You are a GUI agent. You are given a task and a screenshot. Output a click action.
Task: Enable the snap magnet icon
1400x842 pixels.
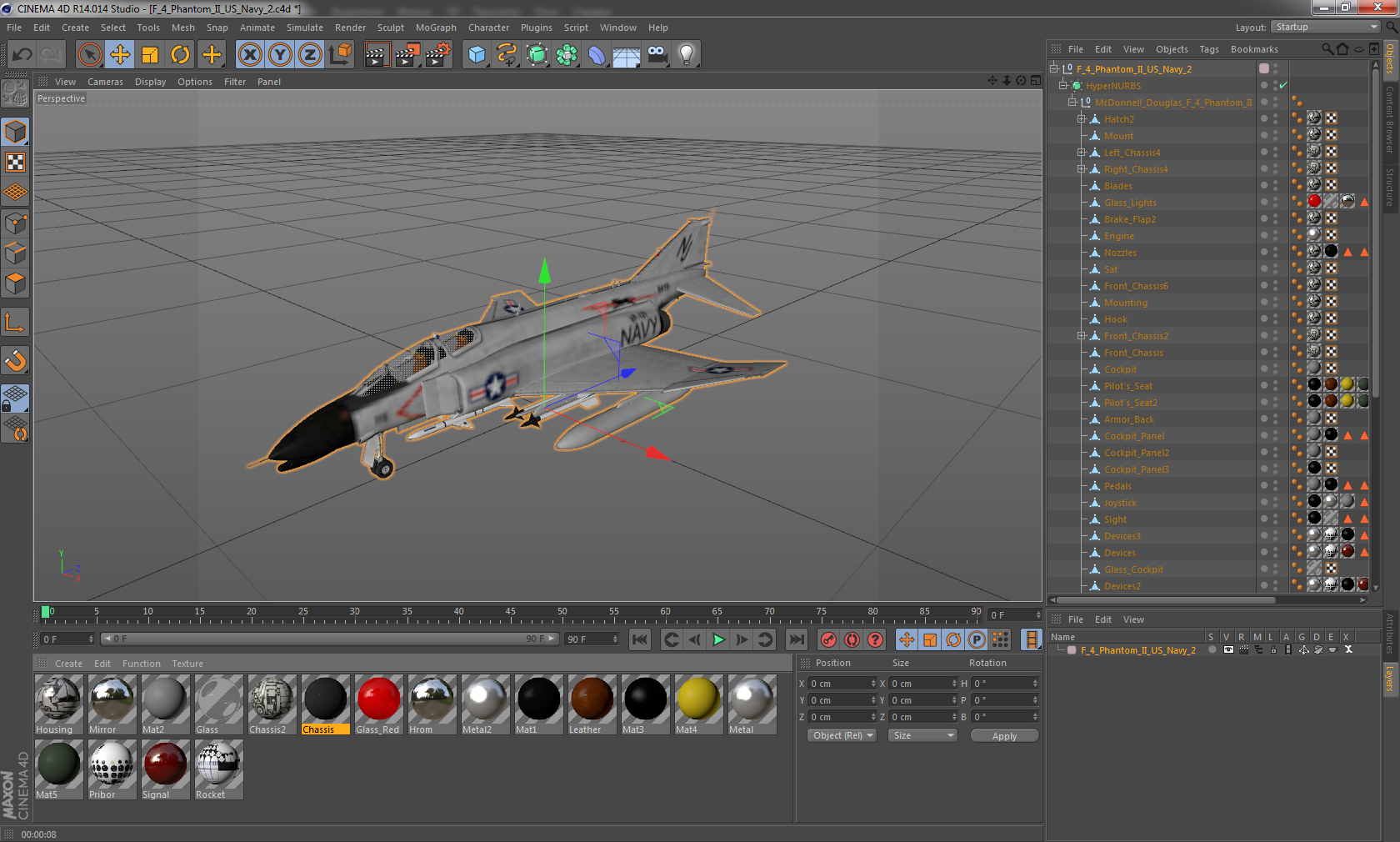(x=16, y=360)
